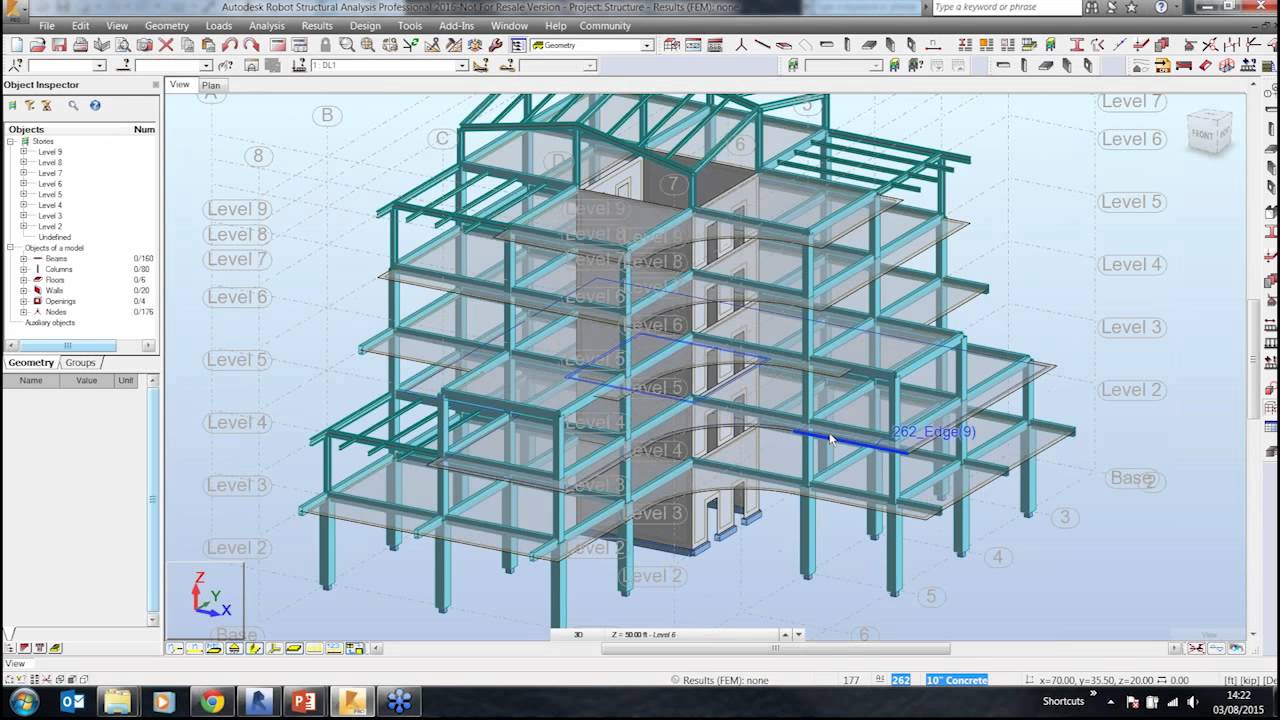Open the load case DL1 dropdown
This screenshot has height=720, width=1280.
(461, 66)
